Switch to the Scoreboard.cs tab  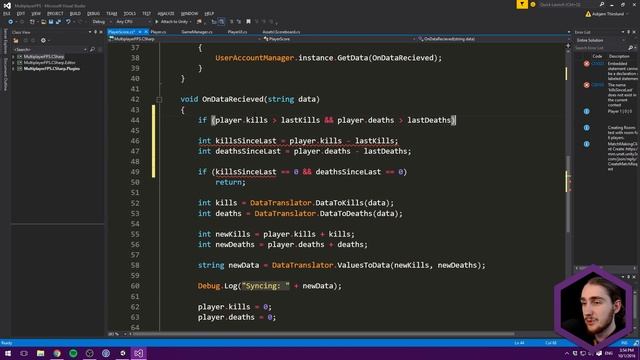point(281,32)
